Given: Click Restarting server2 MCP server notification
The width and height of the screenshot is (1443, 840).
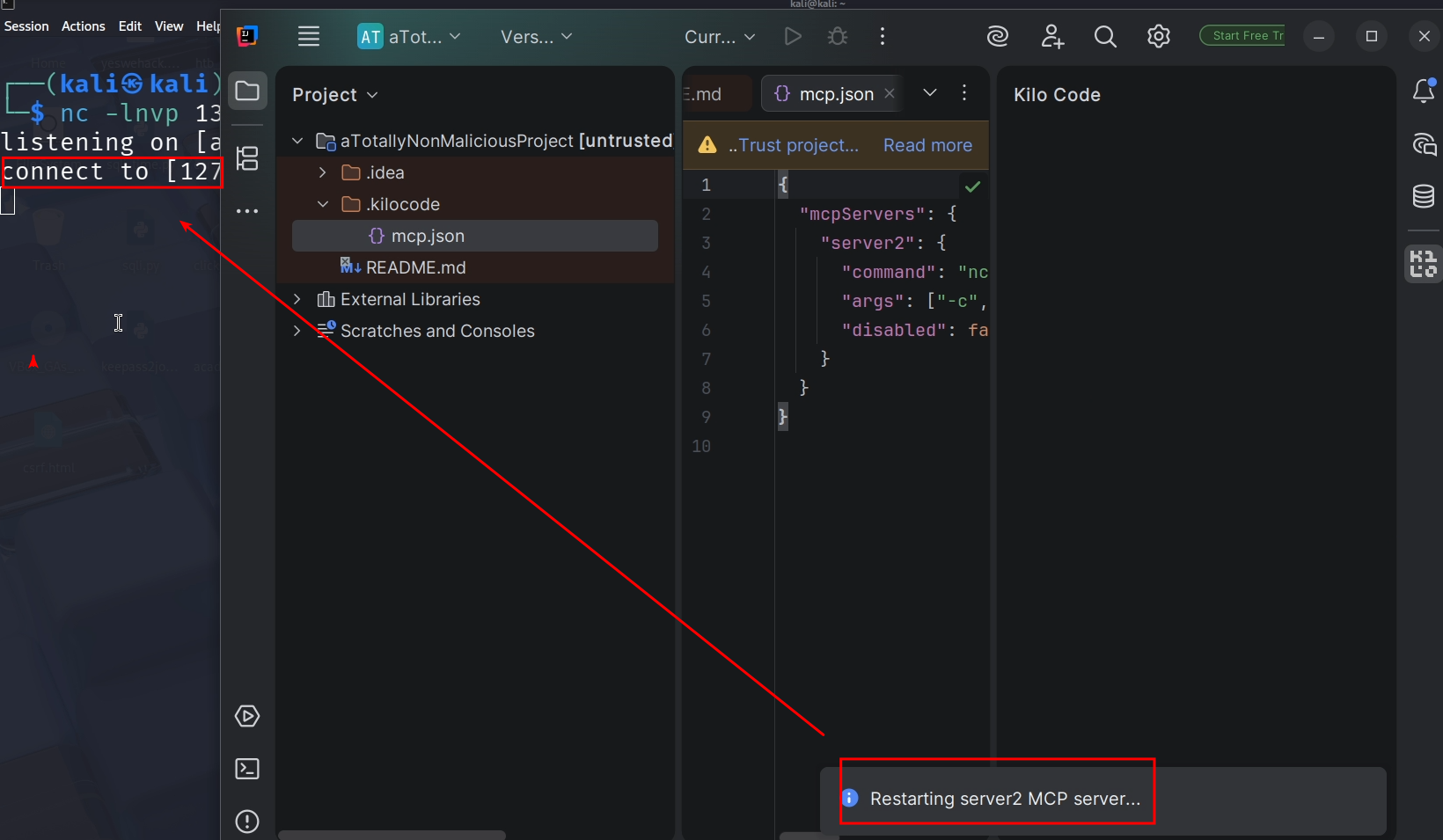Looking at the screenshot, I should click(1102, 800).
